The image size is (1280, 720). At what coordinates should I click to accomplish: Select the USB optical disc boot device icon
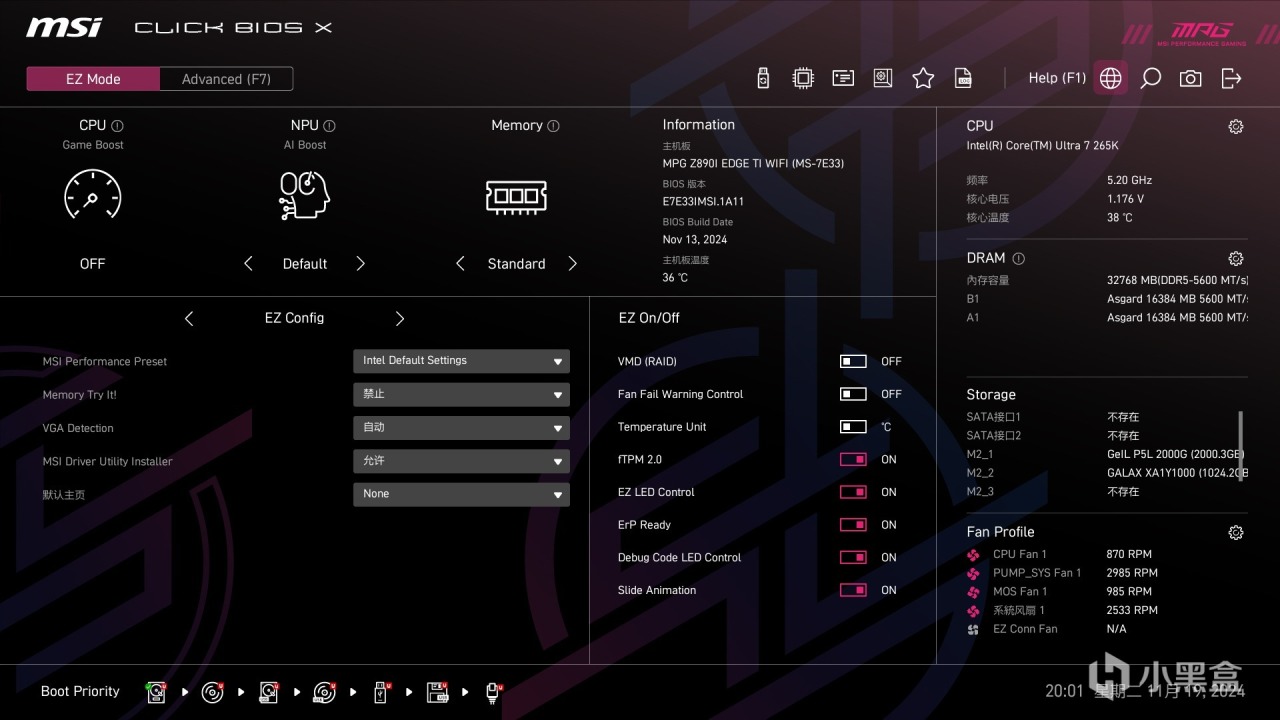point(324,692)
